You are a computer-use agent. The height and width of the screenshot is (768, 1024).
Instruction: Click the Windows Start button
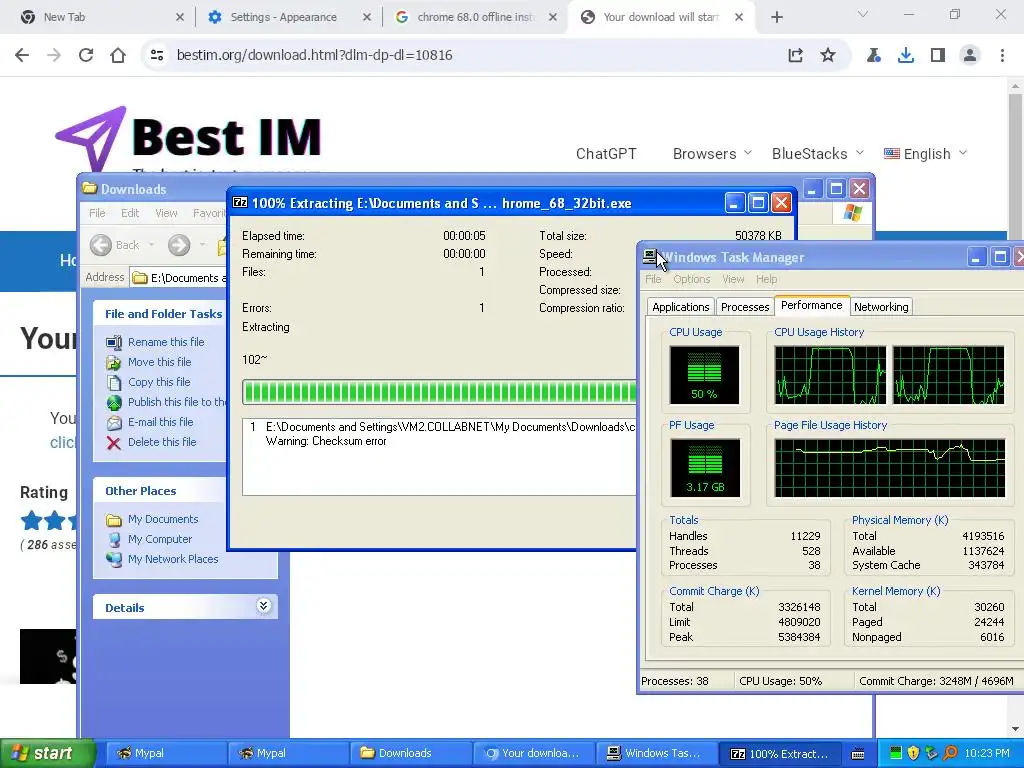tap(47, 754)
